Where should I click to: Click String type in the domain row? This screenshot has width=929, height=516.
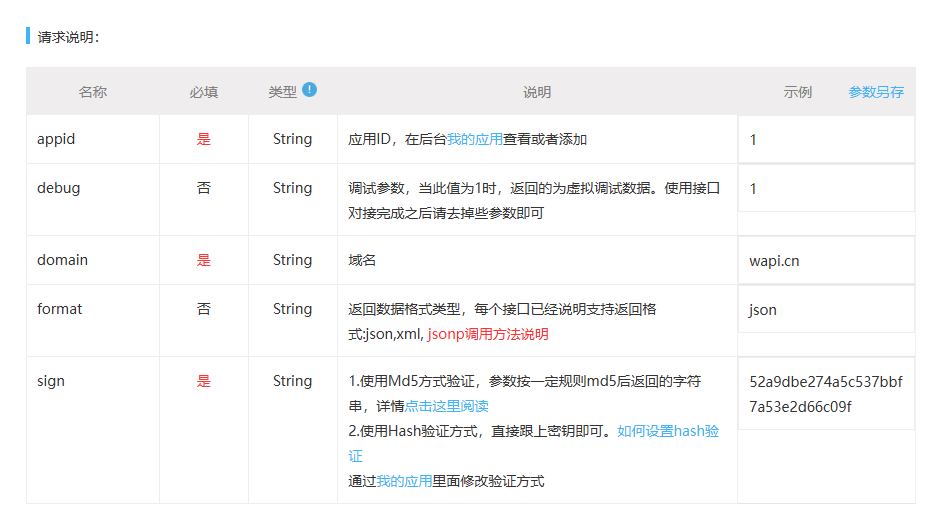[x=292, y=260]
